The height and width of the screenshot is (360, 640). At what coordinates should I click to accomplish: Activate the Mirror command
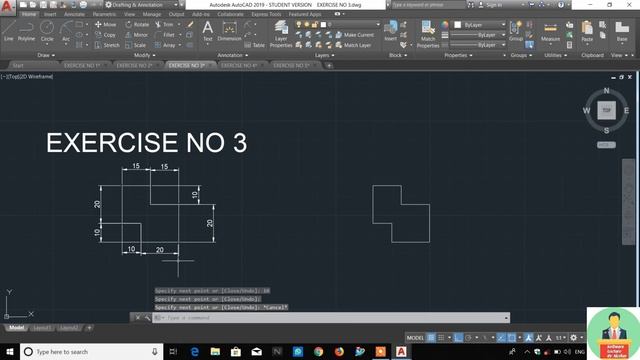tap(137, 35)
